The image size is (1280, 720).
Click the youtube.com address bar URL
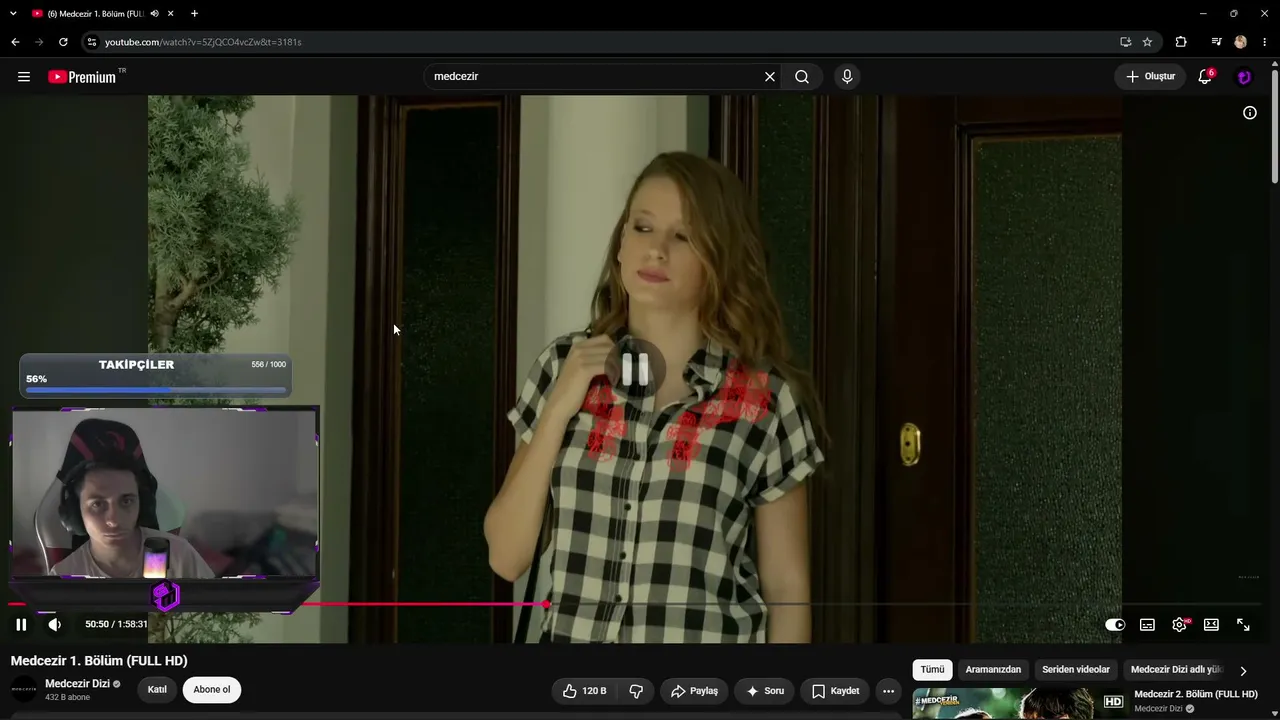coord(203,42)
